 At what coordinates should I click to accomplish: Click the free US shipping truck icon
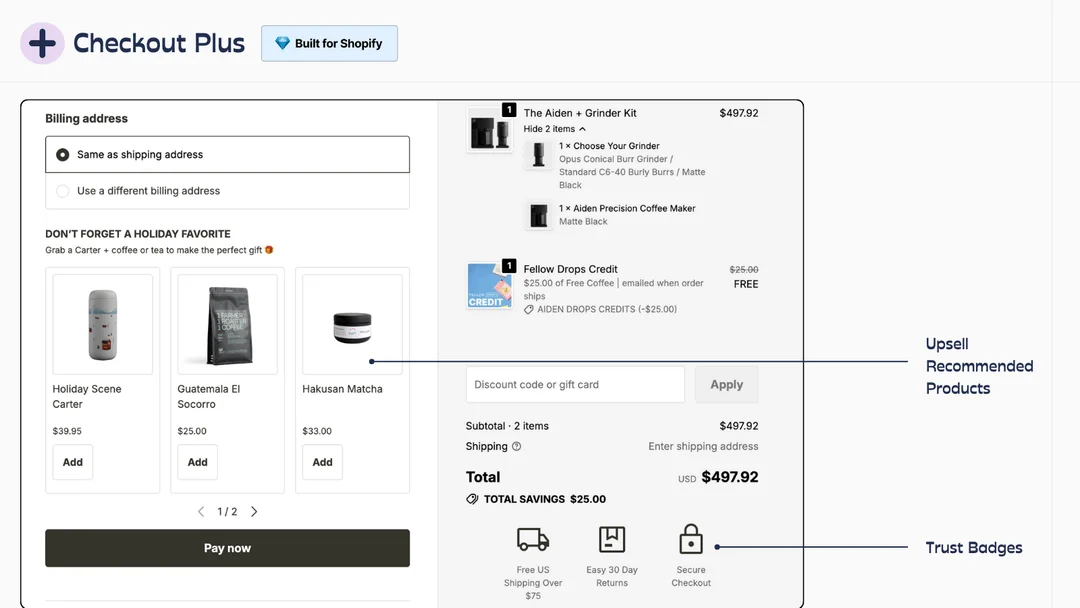(x=533, y=539)
